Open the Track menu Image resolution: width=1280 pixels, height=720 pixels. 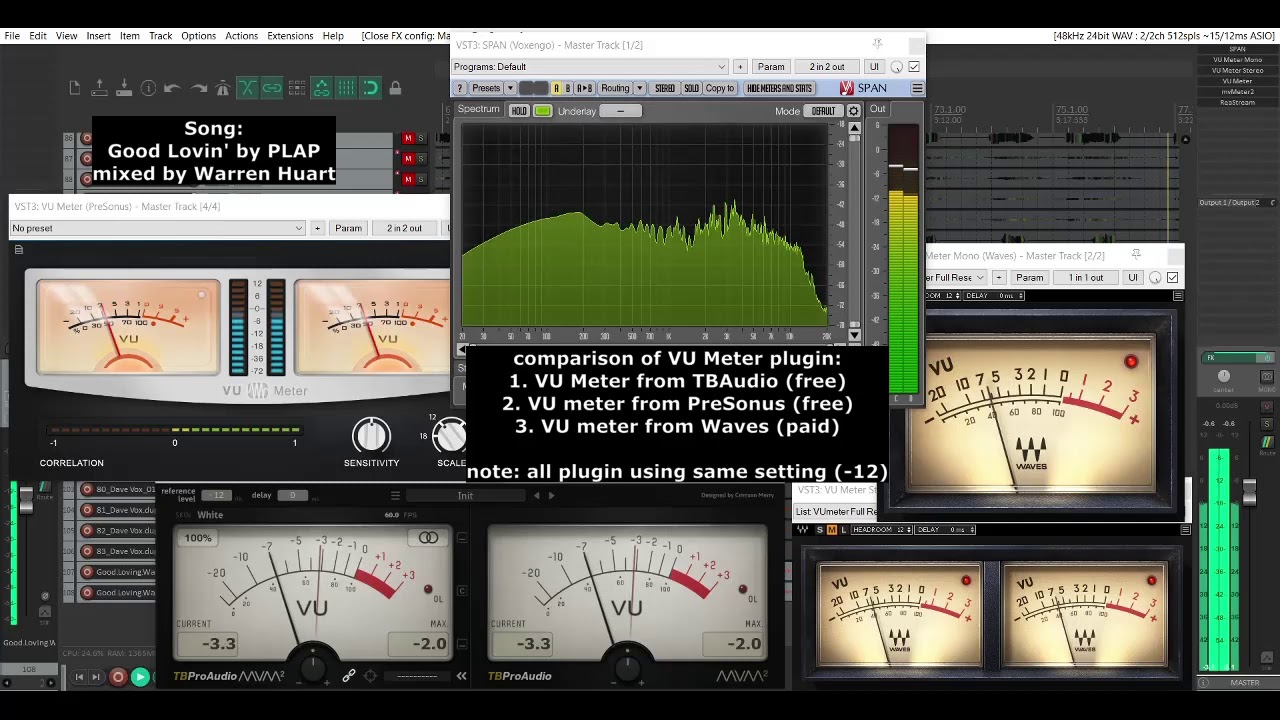click(x=160, y=36)
